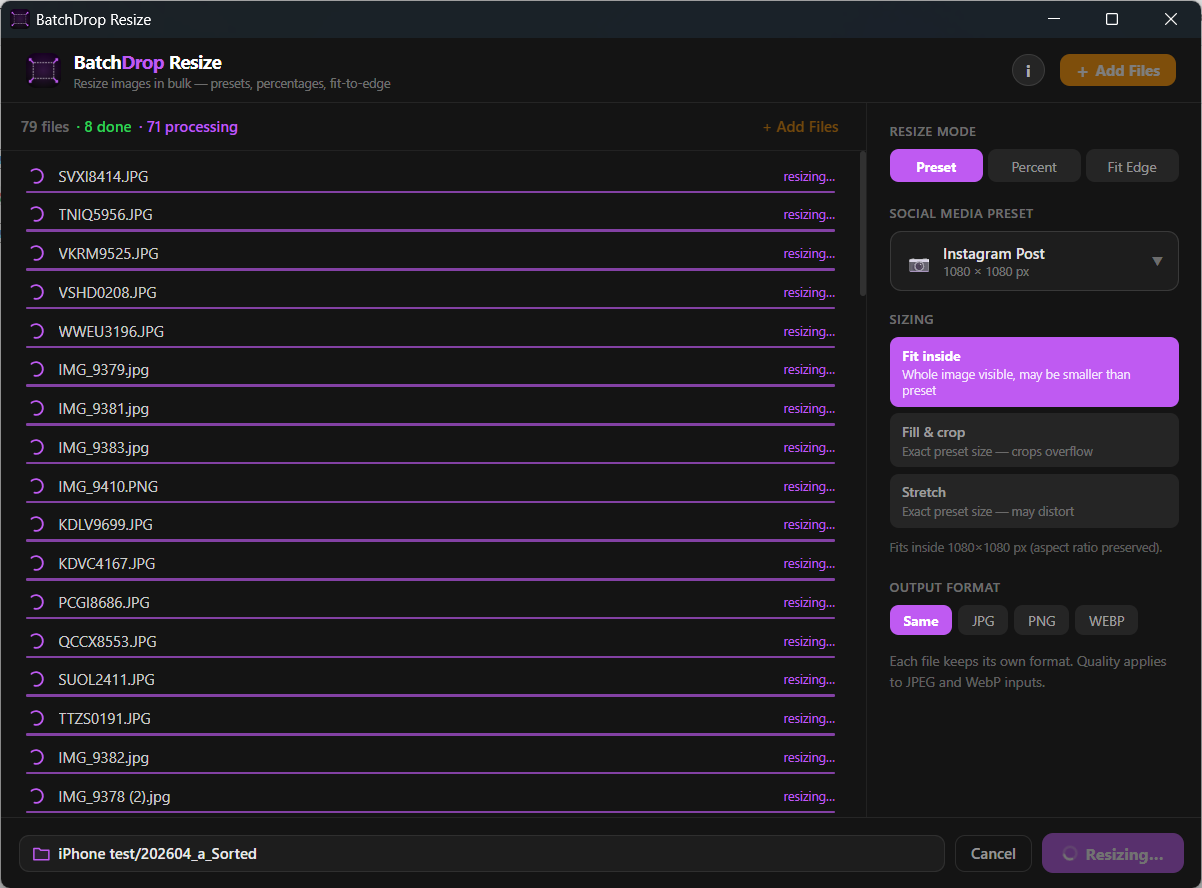Switch resize mode to Fit Edge
Image resolution: width=1202 pixels, height=888 pixels.
[1132, 167]
